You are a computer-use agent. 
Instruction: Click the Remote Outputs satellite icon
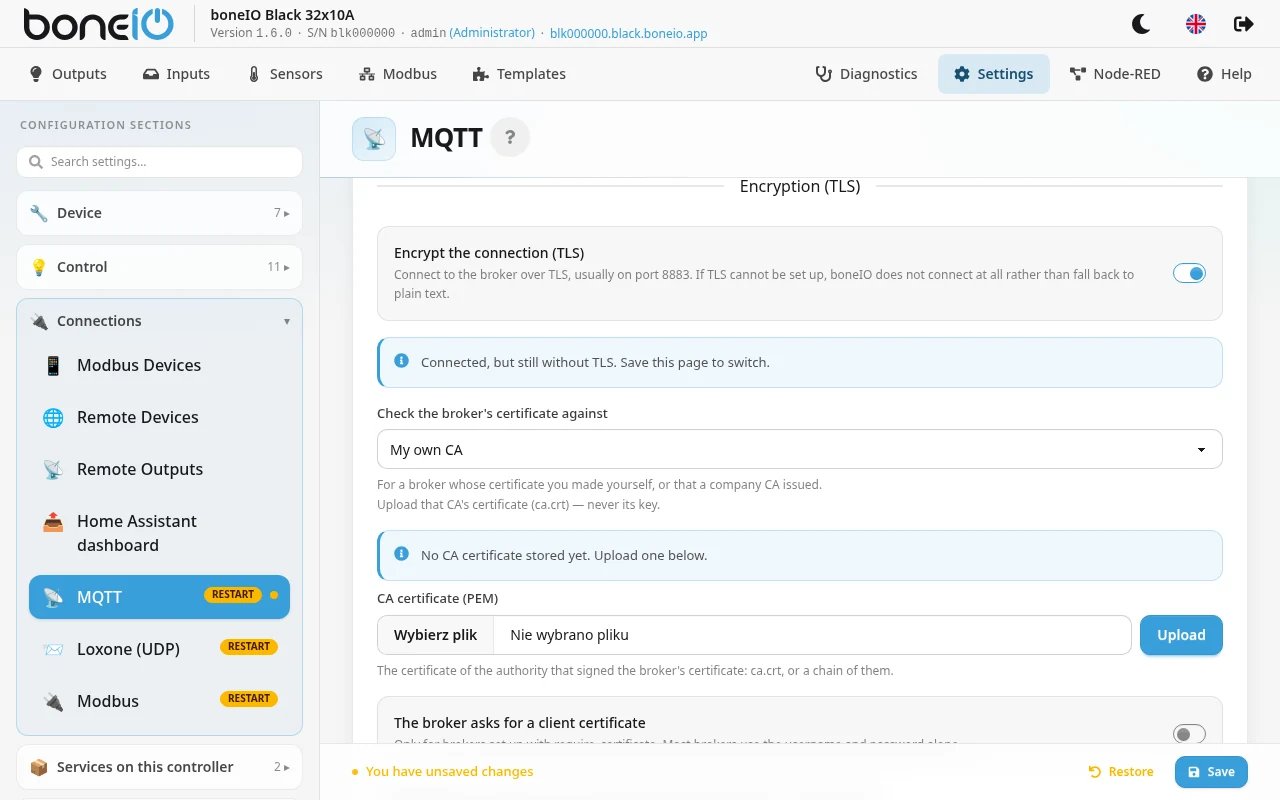[x=53, y=469]
